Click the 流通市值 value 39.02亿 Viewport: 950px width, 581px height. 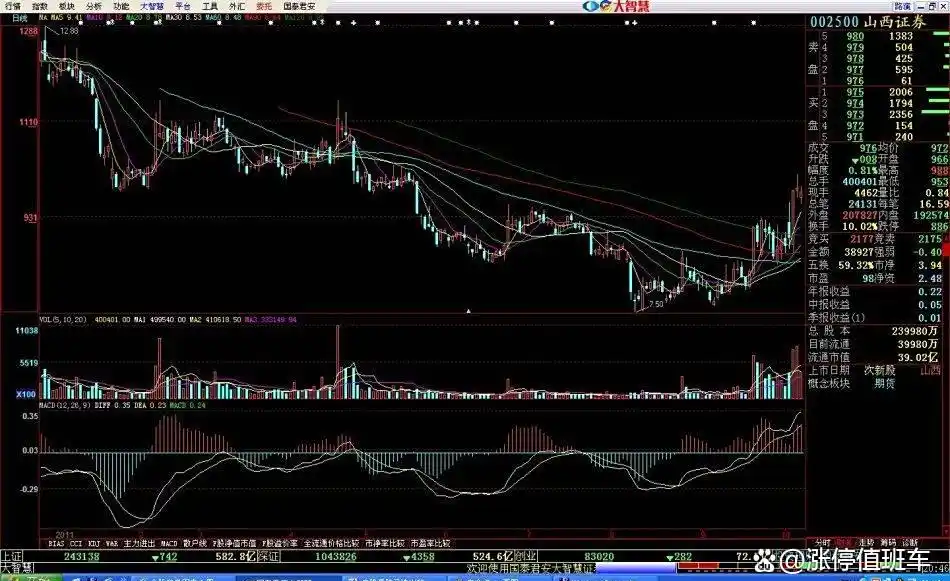(x=917, y=357)
